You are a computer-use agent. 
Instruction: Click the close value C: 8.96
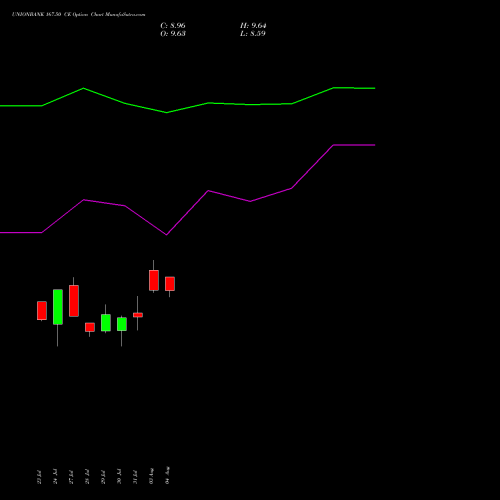[x=173, y=26]
